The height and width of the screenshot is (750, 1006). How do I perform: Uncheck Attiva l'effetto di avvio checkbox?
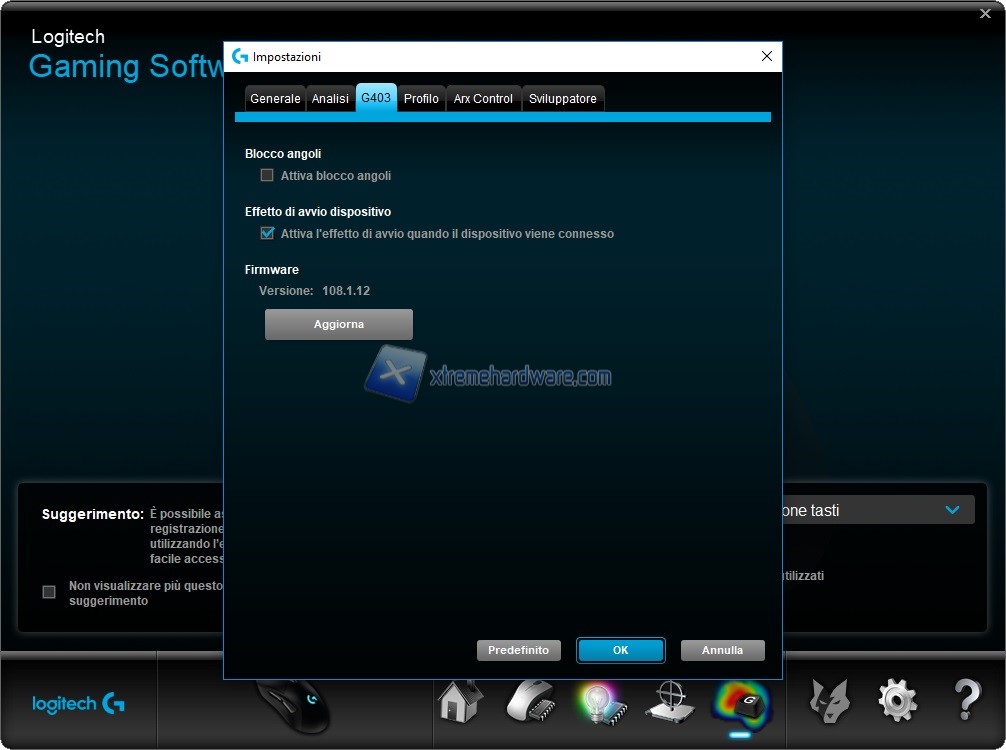coord(267,234)
